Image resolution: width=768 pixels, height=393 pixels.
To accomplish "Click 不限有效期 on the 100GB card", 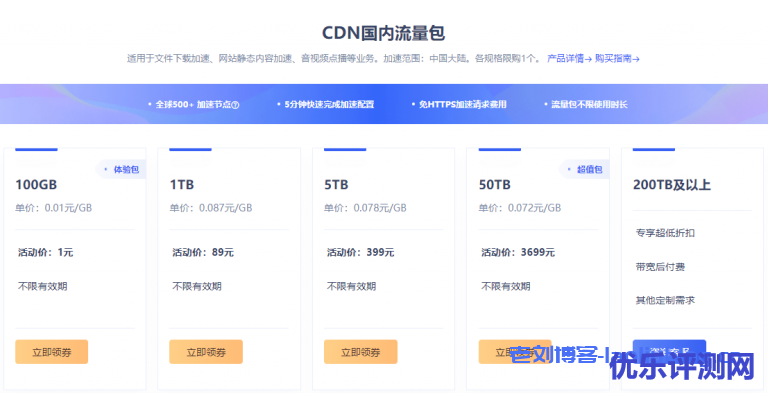I will pos(43,286).
